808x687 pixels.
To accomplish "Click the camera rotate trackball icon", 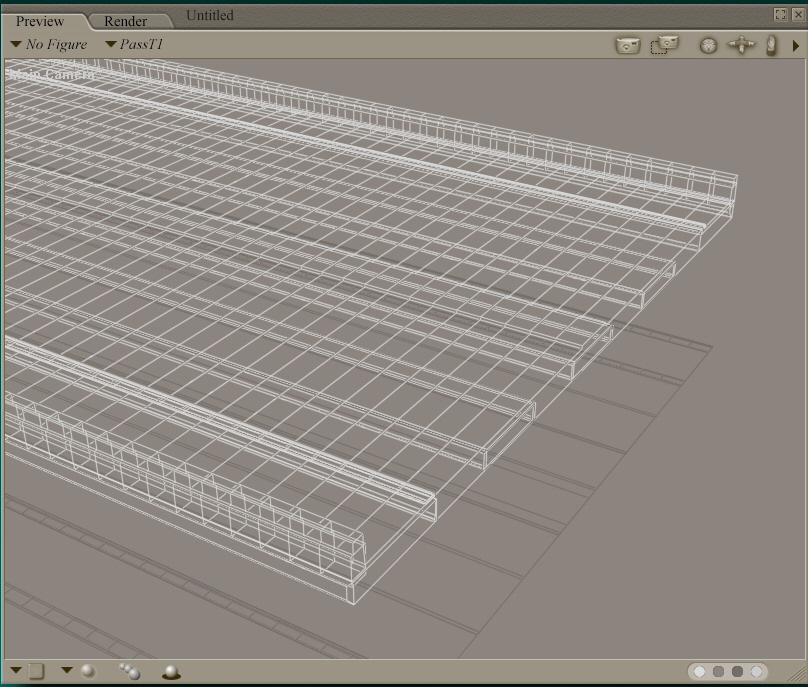I will (x=709, y=46).
